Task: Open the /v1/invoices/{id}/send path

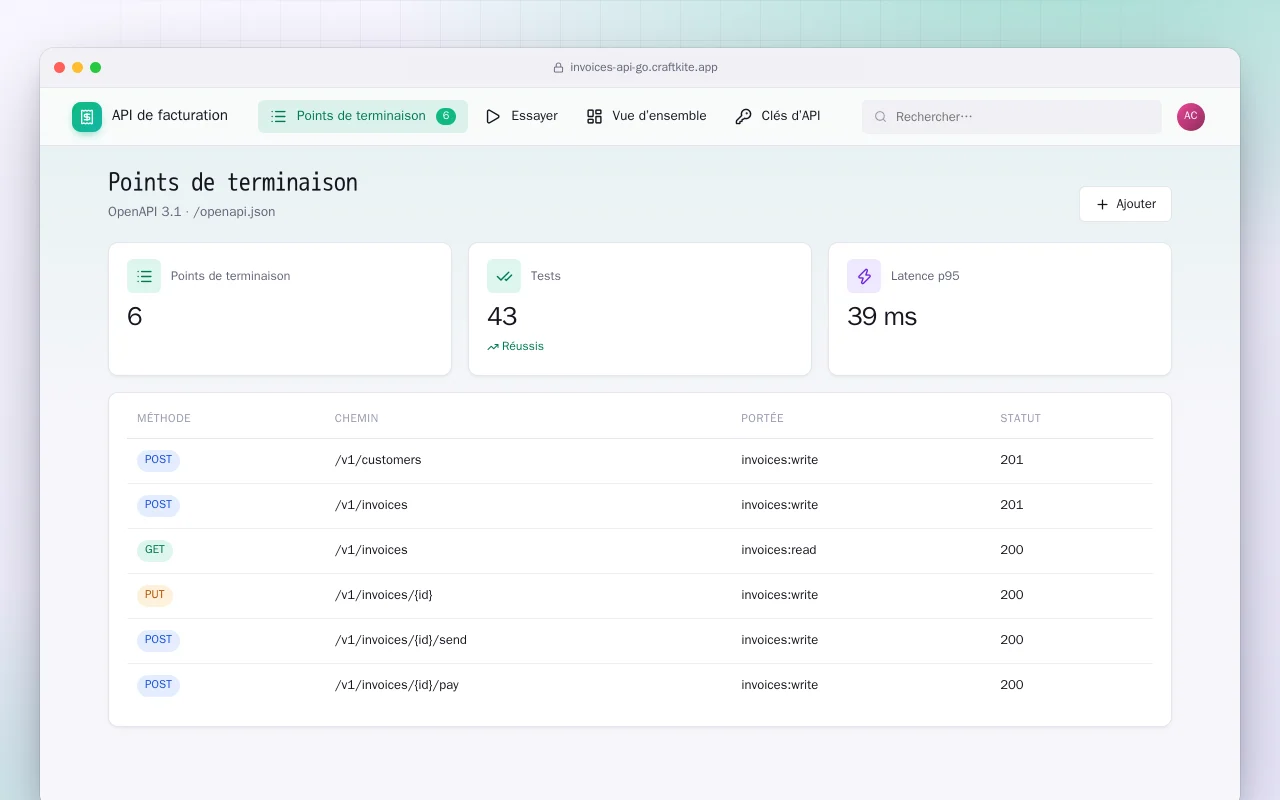Action: (401, 640)
